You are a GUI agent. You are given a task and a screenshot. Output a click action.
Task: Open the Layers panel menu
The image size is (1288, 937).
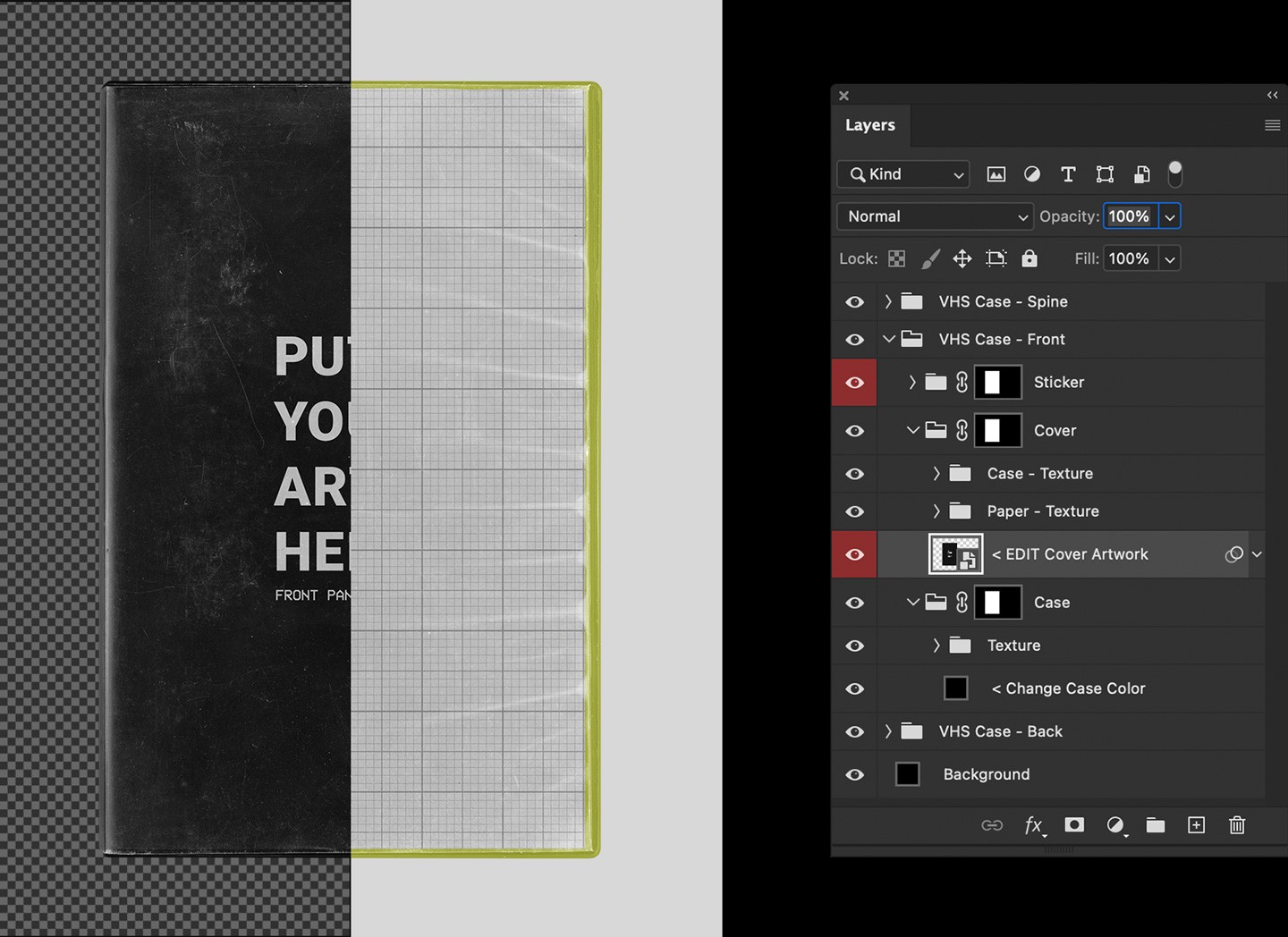[1272, 125]
